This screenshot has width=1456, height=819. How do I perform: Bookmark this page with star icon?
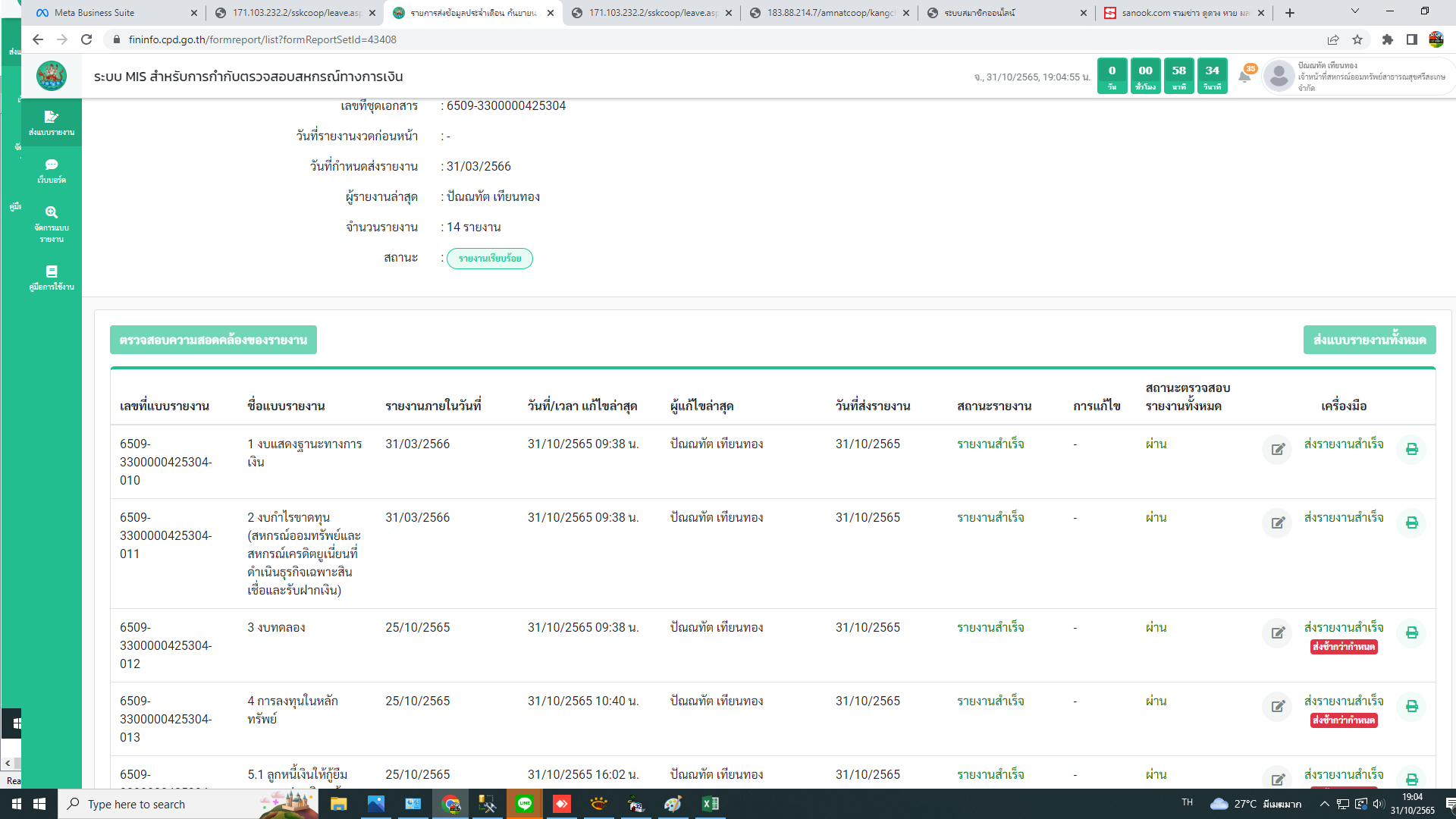1357,39
